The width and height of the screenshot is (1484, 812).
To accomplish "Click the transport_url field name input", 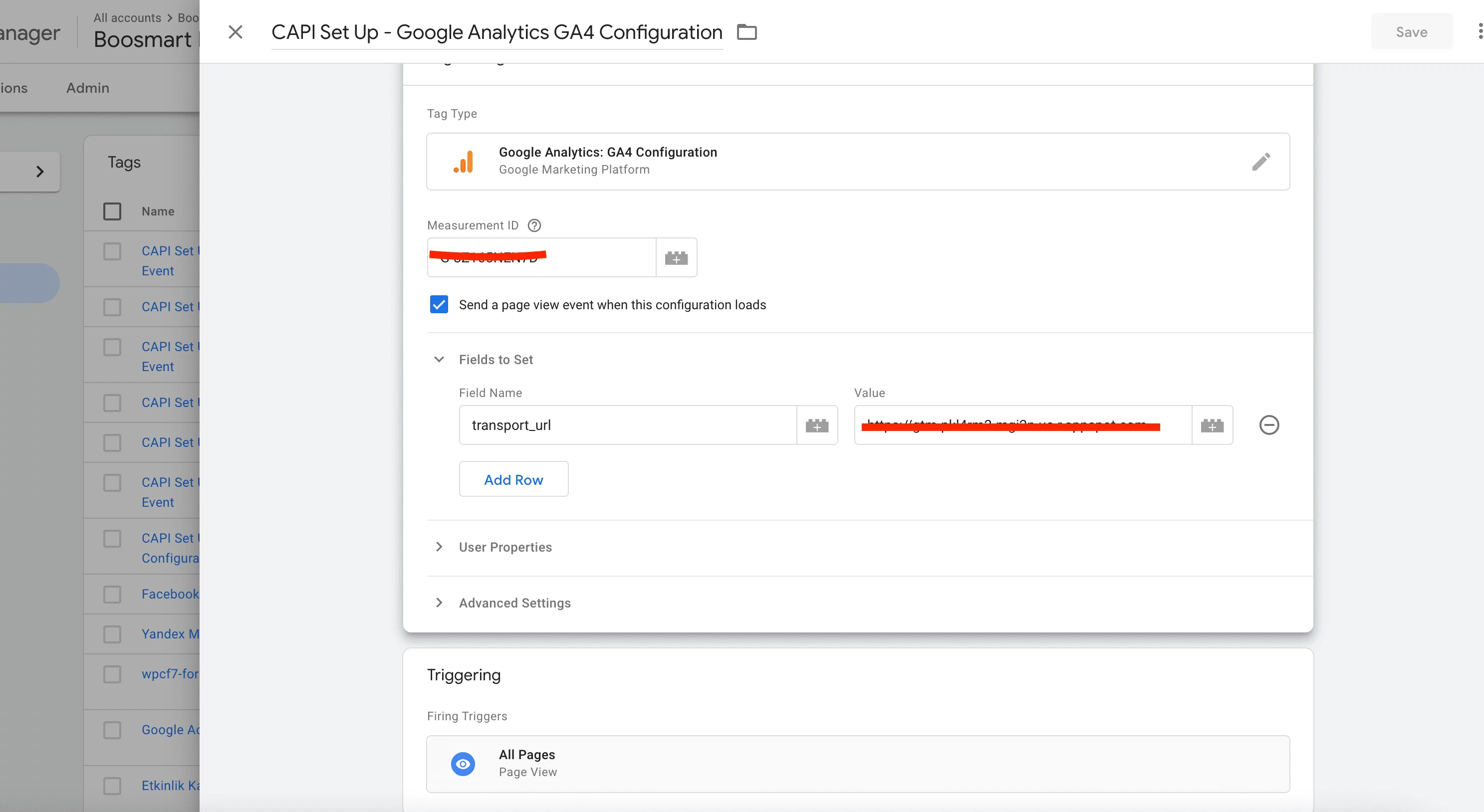I will pyautogui.click(x=627, y=425).
